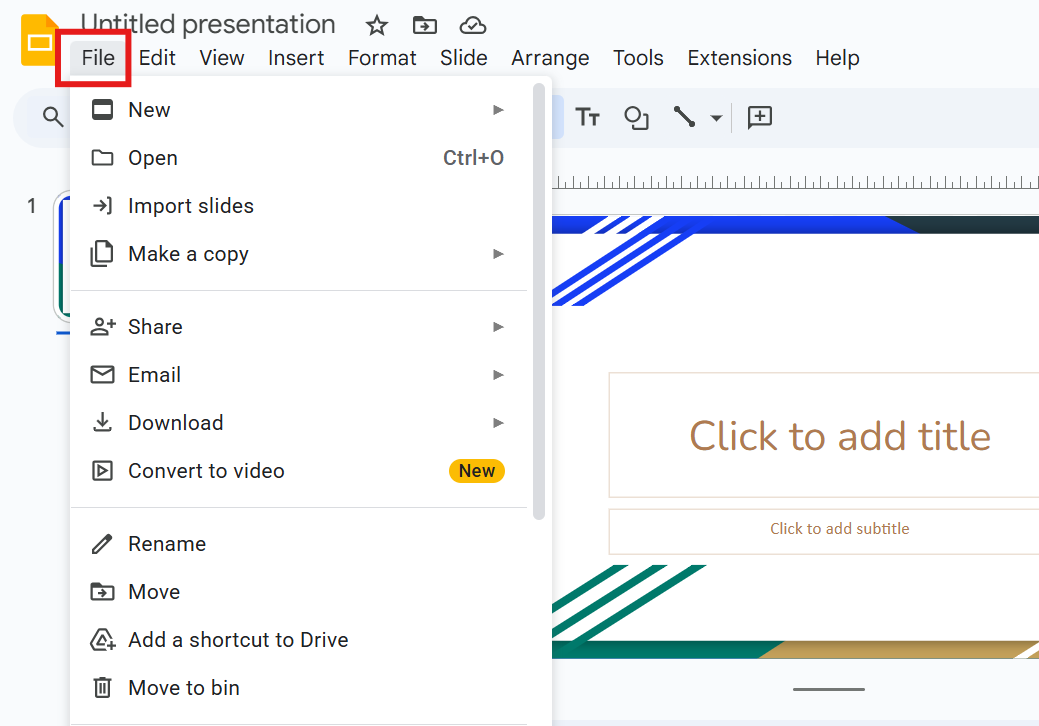Check the cloud document status icon

[472, 26]
